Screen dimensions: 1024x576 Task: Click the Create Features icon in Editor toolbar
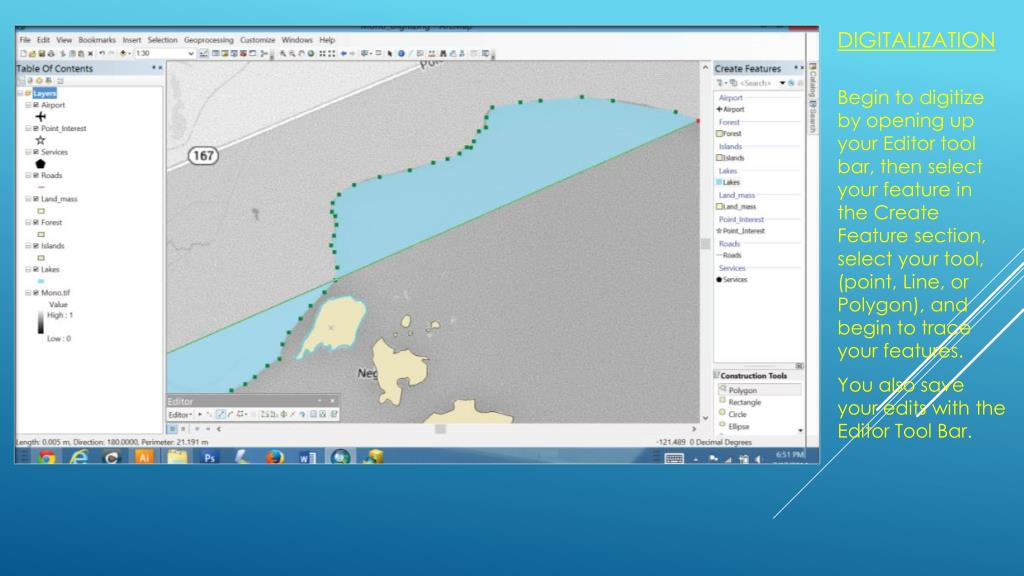[334, 414]
